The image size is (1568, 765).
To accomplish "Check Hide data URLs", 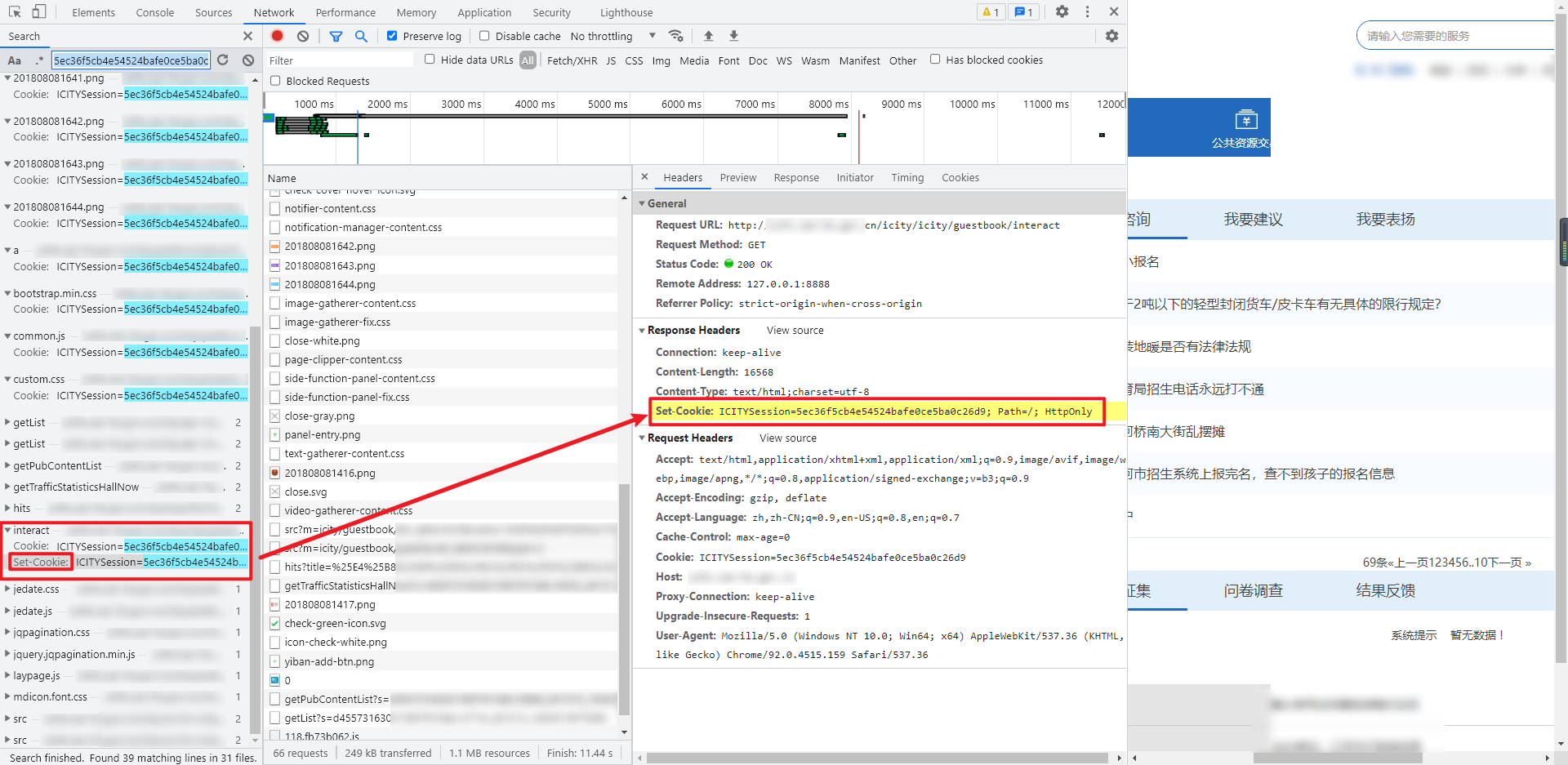I will point(430,60).
